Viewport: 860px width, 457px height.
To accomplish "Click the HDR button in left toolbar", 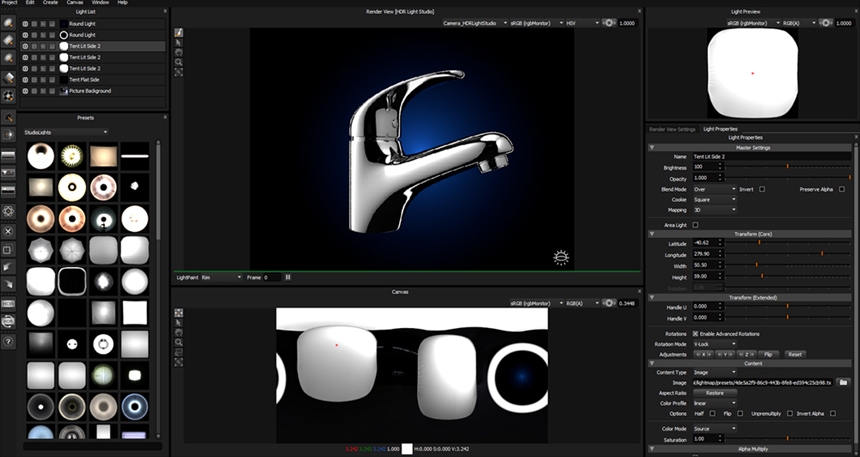I will point(8,303).
